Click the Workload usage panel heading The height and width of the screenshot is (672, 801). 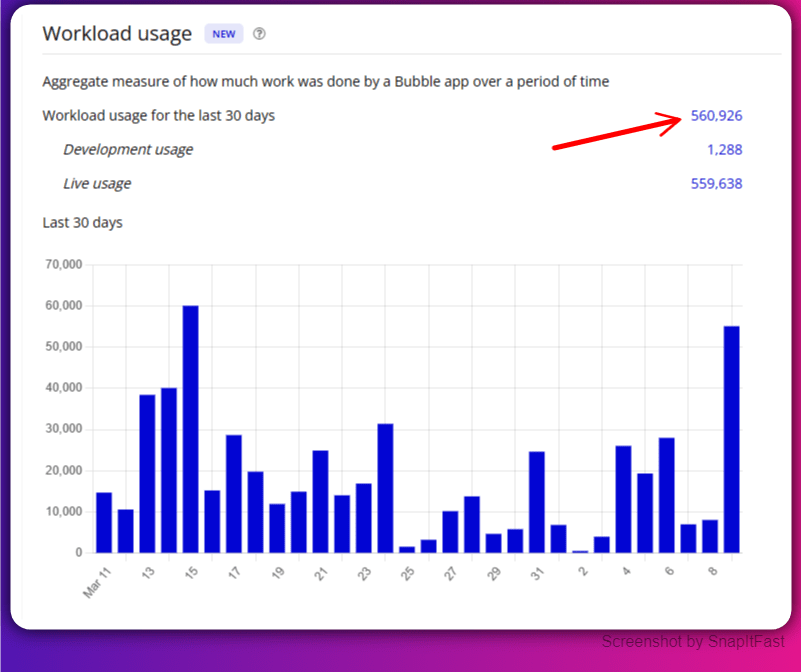tap(117, 33)
